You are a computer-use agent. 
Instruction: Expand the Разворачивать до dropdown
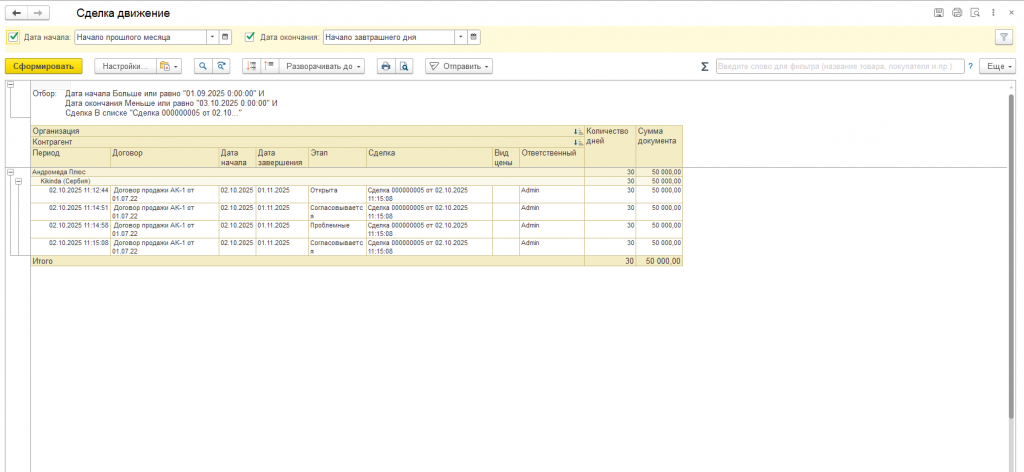pyautogui.click(x=324, y=66)
